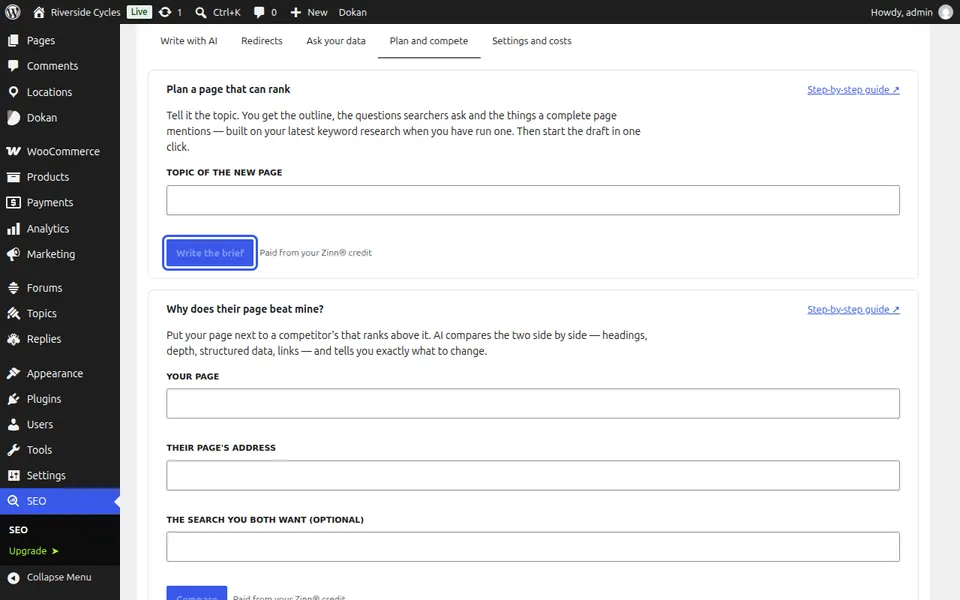Click the Replies sidebar icon

click(13, 339)
